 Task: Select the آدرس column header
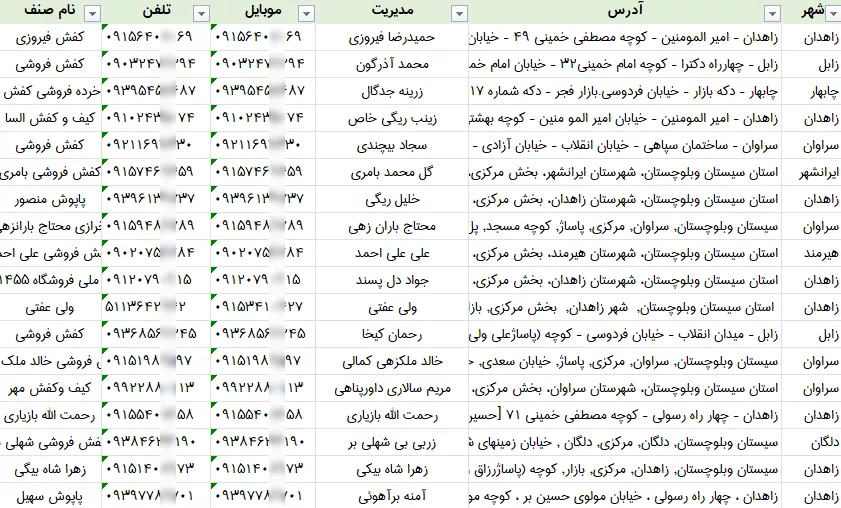tap(625, 11)
